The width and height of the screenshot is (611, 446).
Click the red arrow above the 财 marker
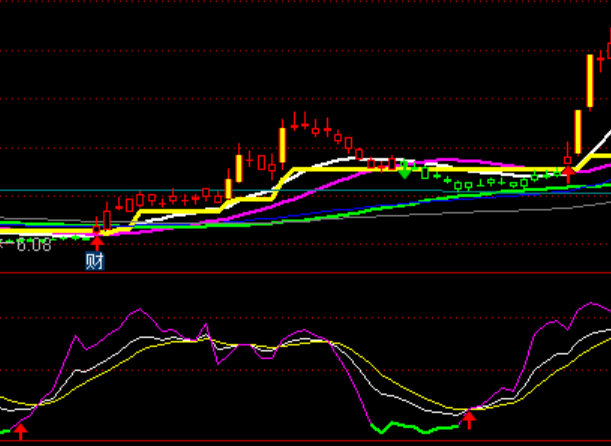coord(97,240)
